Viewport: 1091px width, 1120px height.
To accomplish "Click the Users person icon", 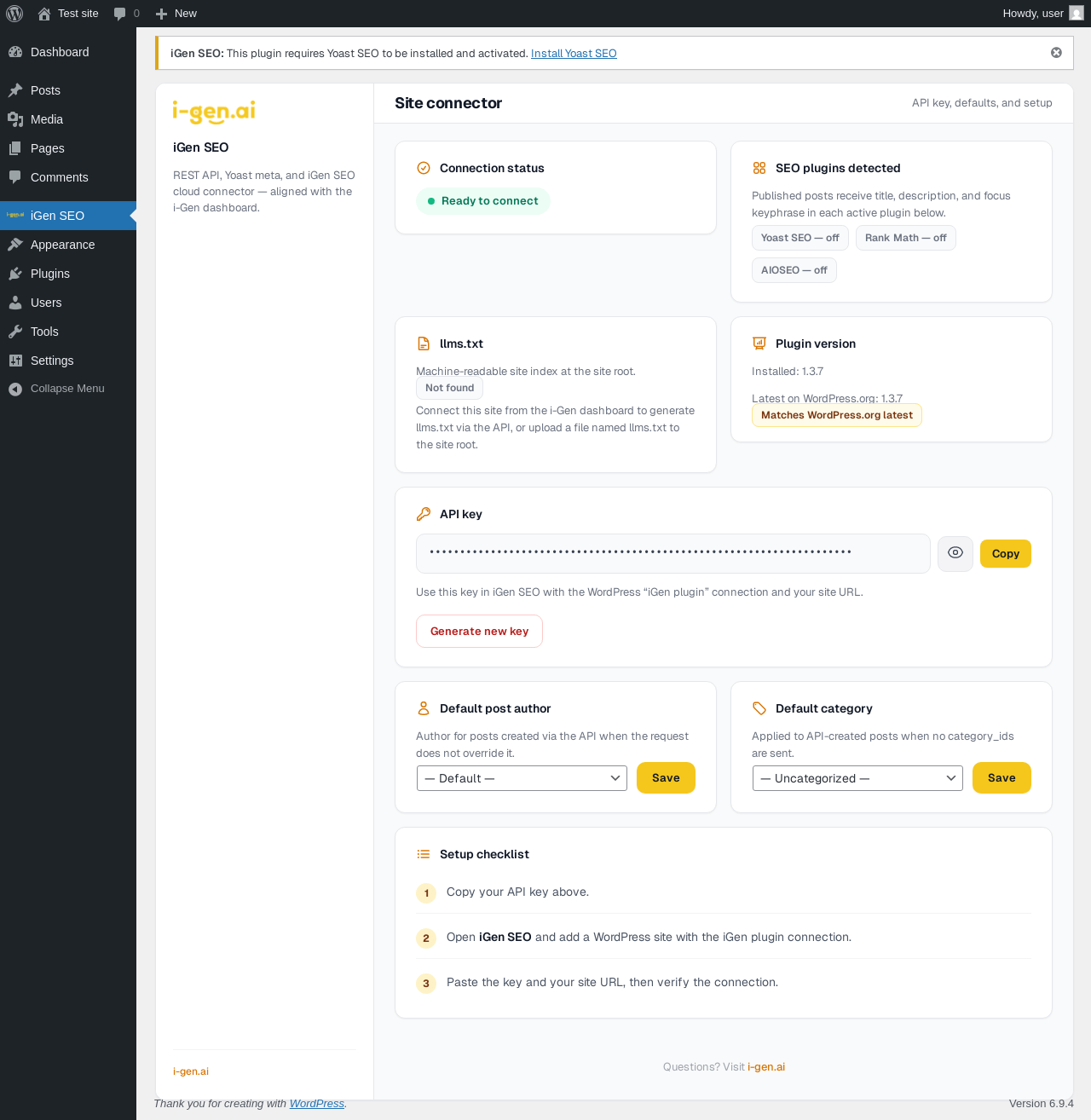I will (x=15, y=303).
